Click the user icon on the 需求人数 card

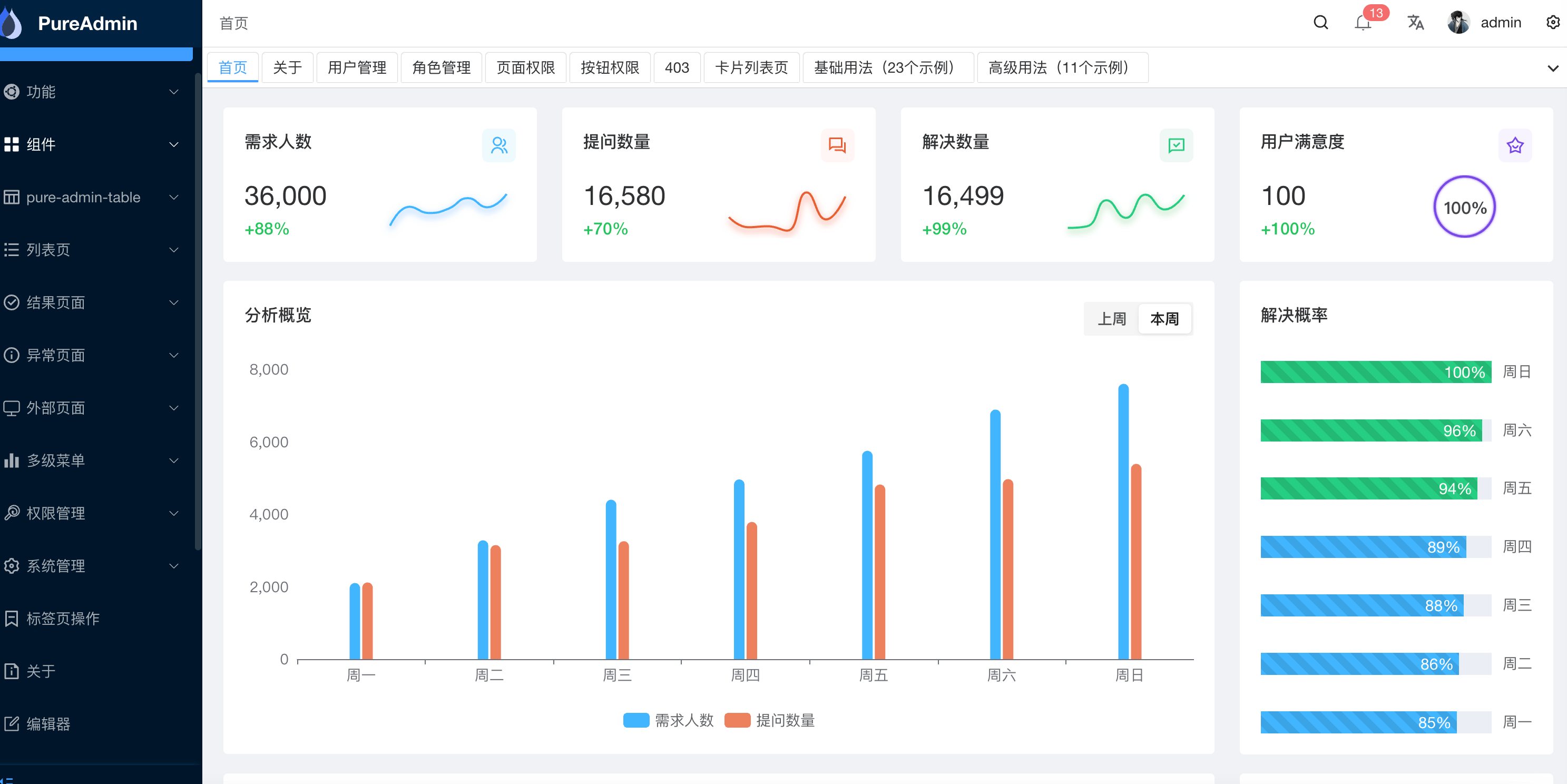(499, 145)
